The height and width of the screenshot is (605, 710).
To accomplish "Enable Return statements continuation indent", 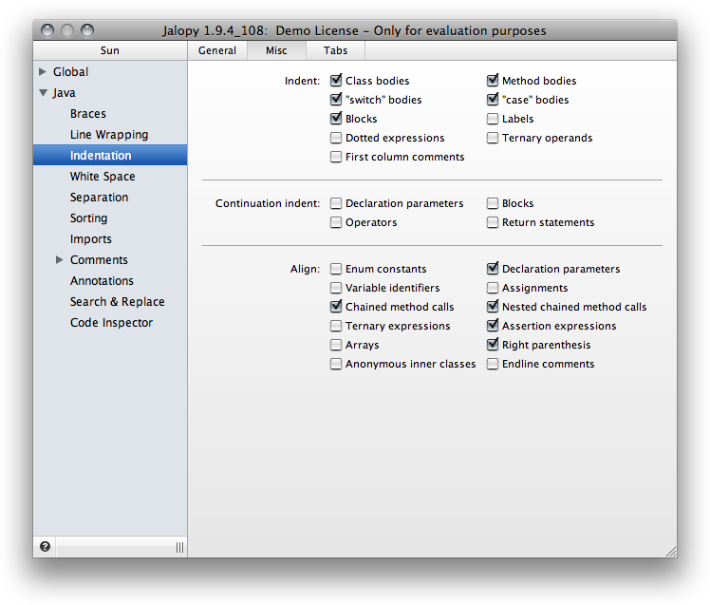I will pyautogui.click(x=493, y=222).
